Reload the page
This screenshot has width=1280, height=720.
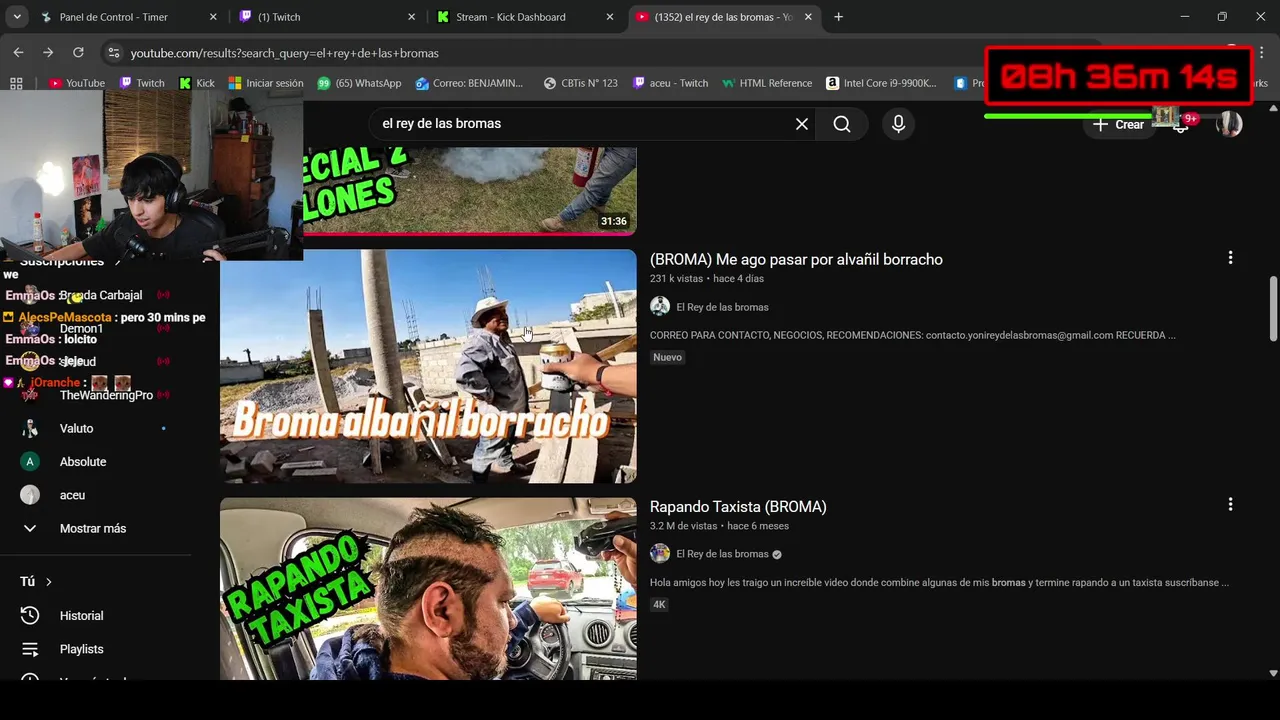78,52
